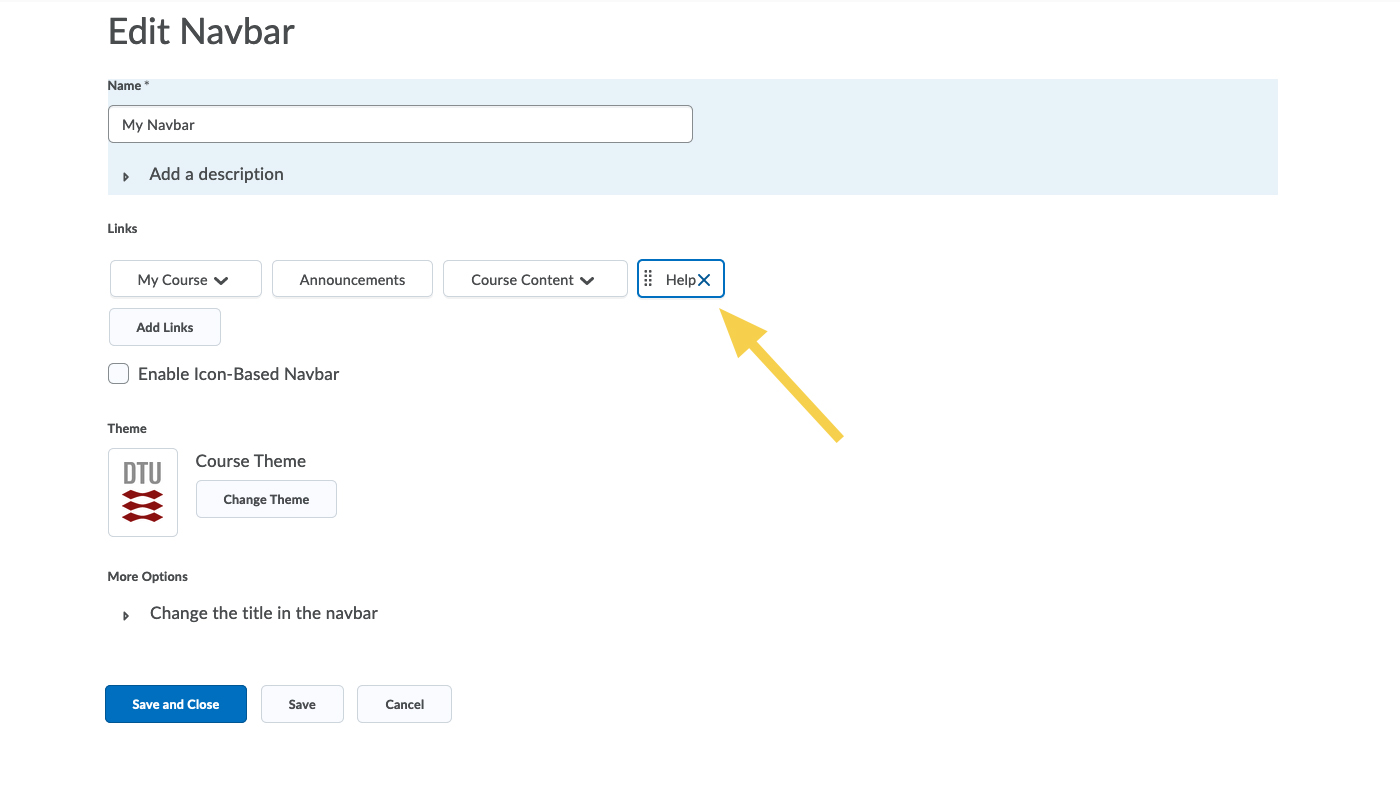The width and height of the screenshot is (1400, 788).
Task: Click the DTU course theme logo thumbnail
Action: [x=143, y=492]
